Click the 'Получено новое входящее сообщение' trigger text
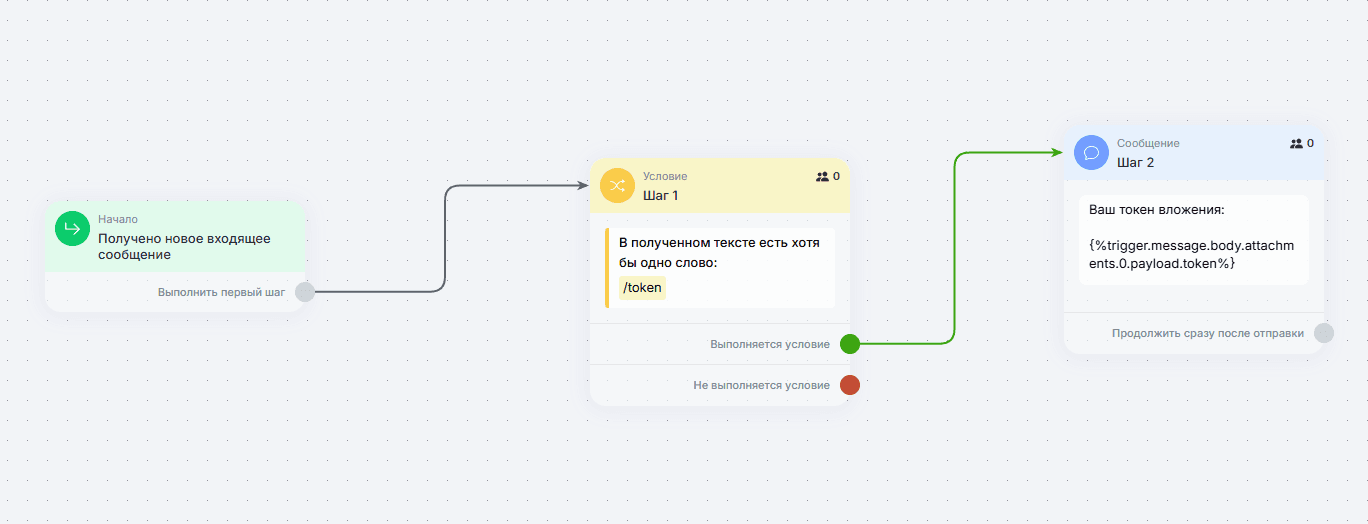 184,247
